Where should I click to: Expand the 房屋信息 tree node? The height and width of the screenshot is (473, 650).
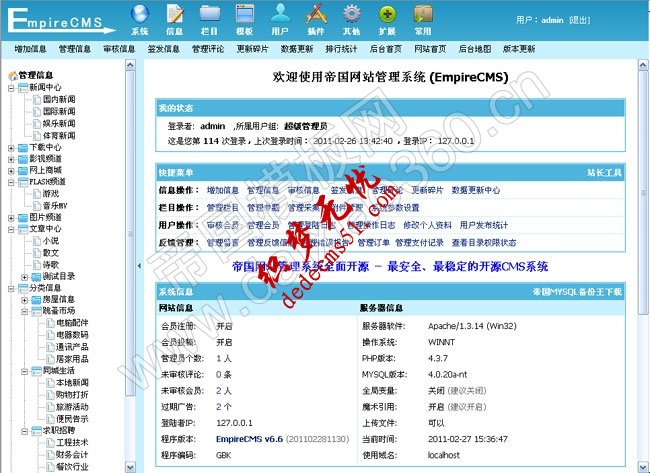[x=24, y=300]
